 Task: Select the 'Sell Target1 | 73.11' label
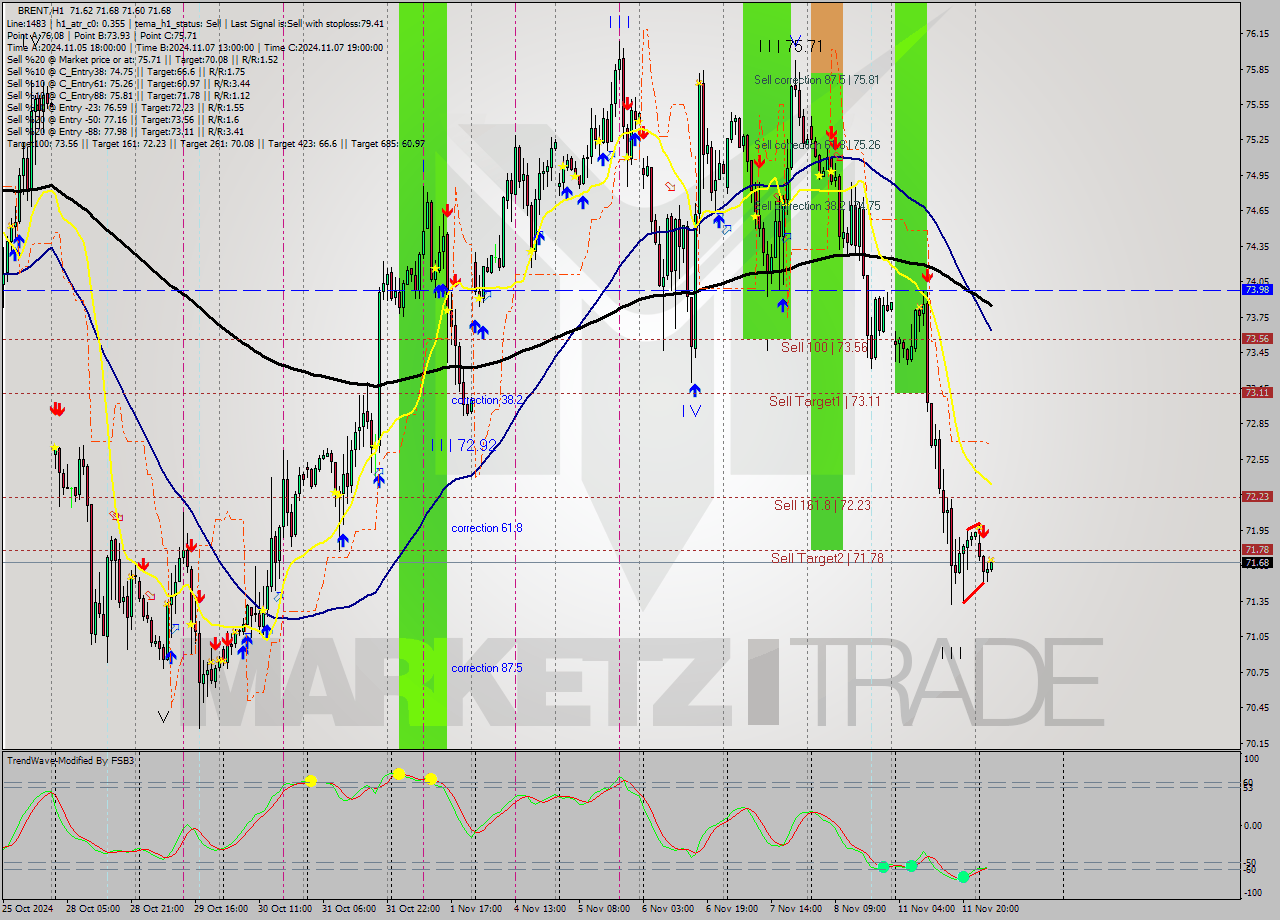click(x=825, y=401)
